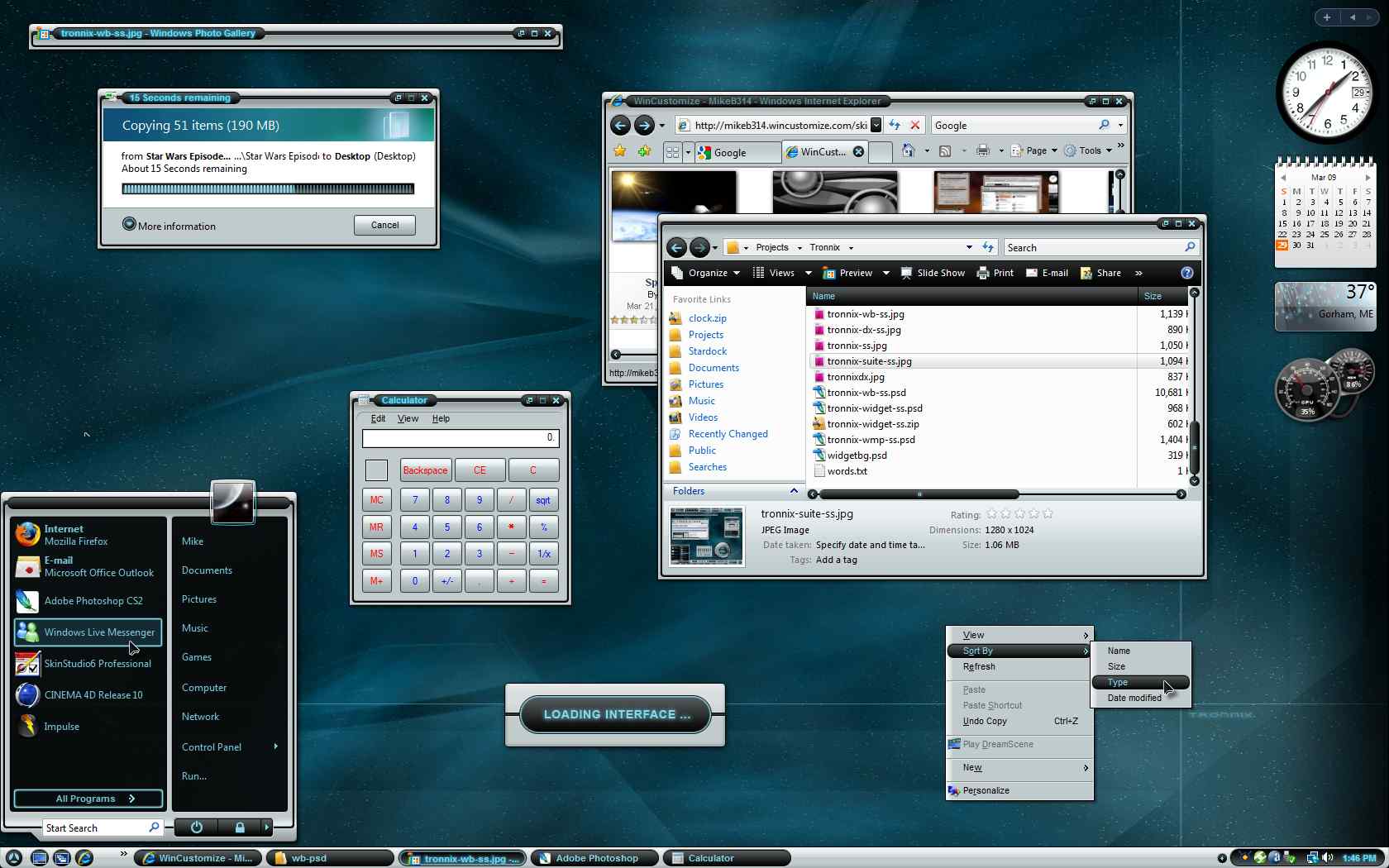Click the Internet Explorer home icon
This screenshot has width=1389, height=868.
click(909, 150)
